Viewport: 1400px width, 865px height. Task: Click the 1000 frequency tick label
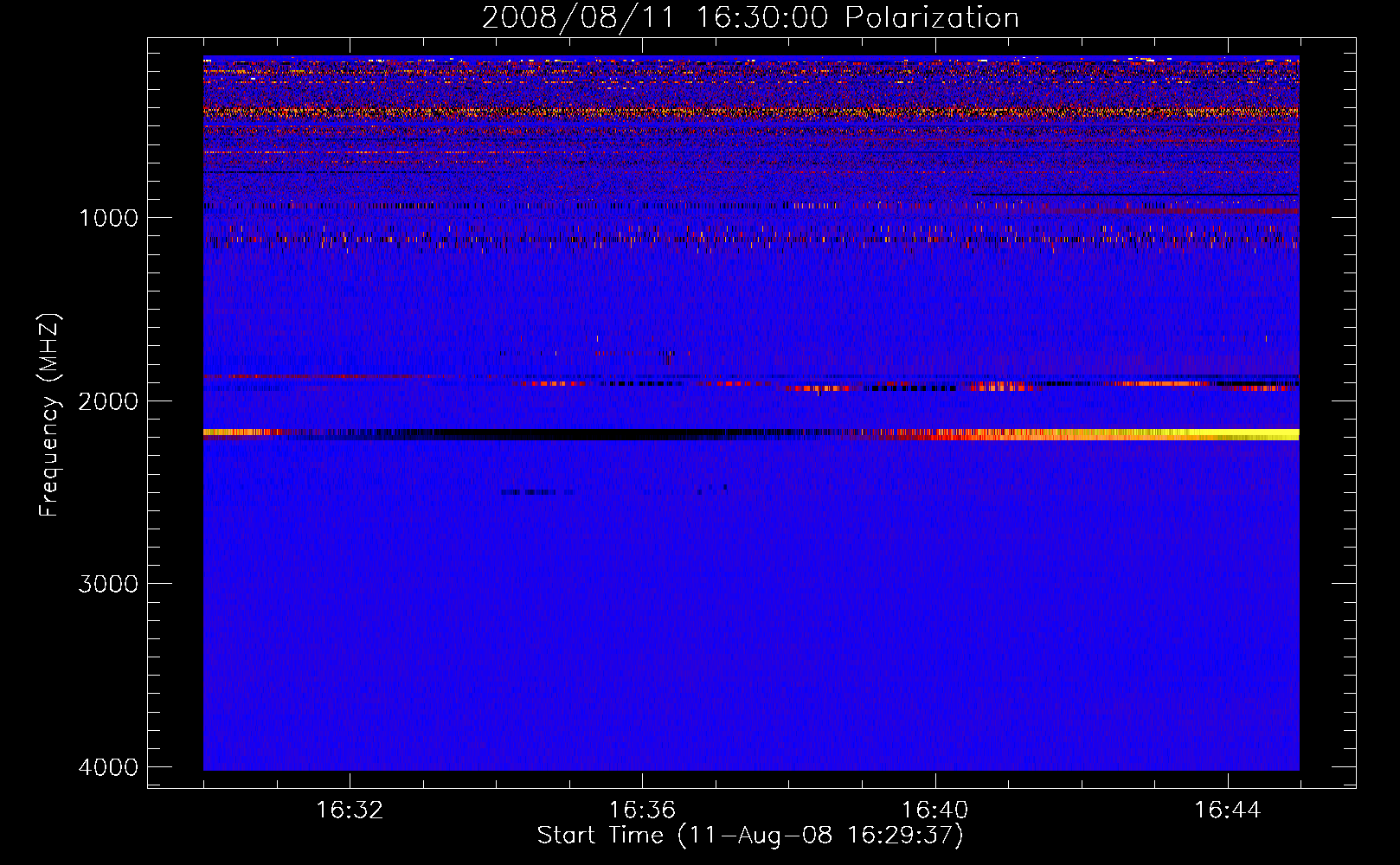108,218
